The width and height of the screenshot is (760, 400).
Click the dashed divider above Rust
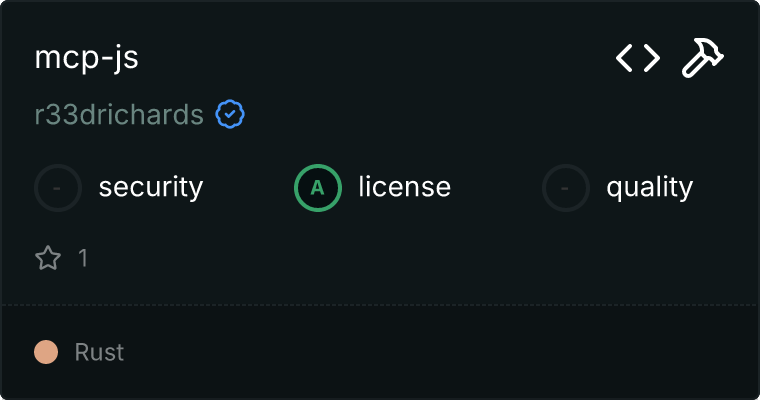[380, 304]
